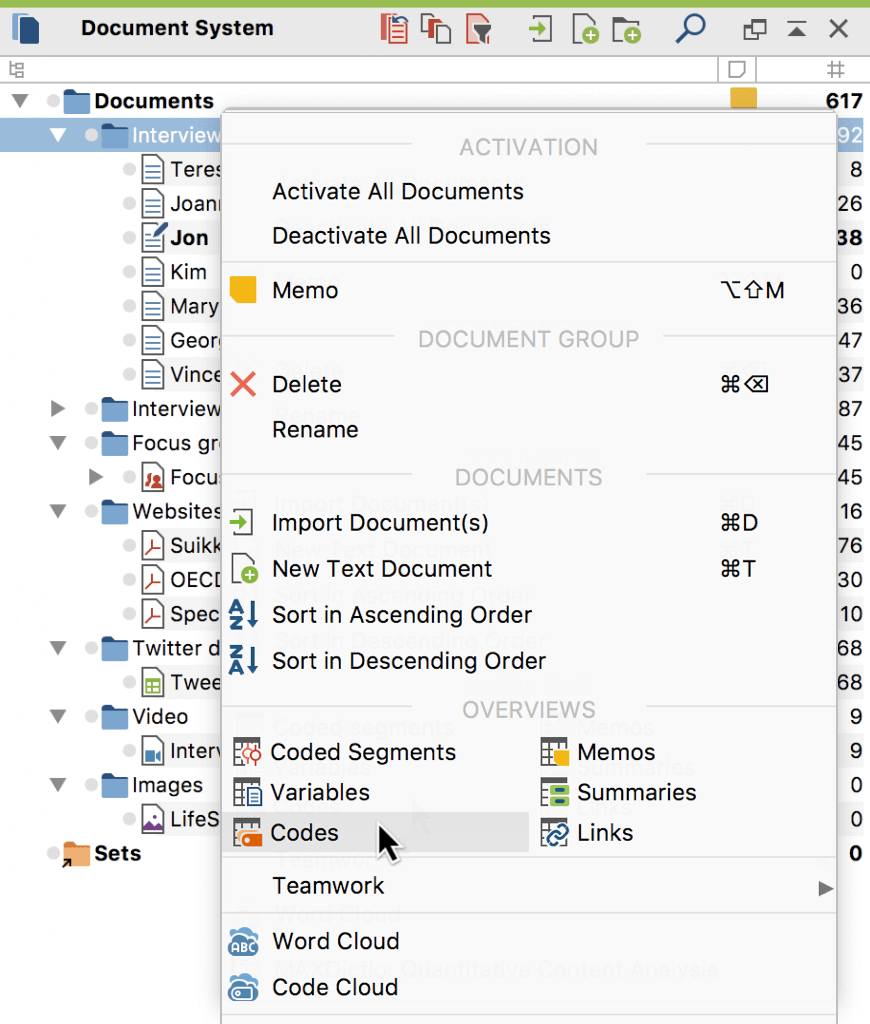This screenshot has width=870, height=1024.
Task: Toggle activation circle for Mary document
Action: 129,306
